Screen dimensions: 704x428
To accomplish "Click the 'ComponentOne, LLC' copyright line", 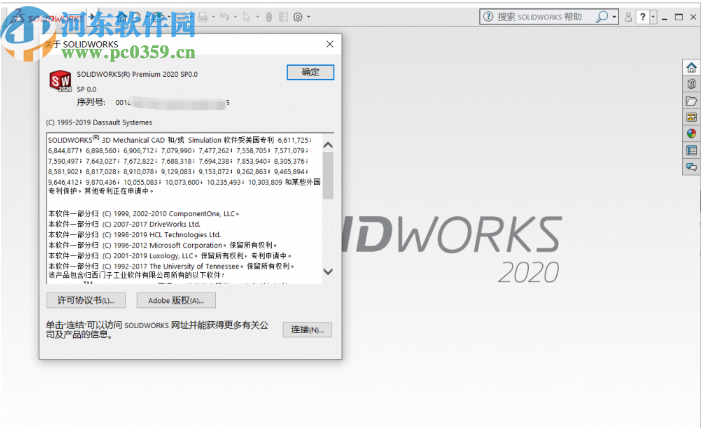I will tap(144, 214).
